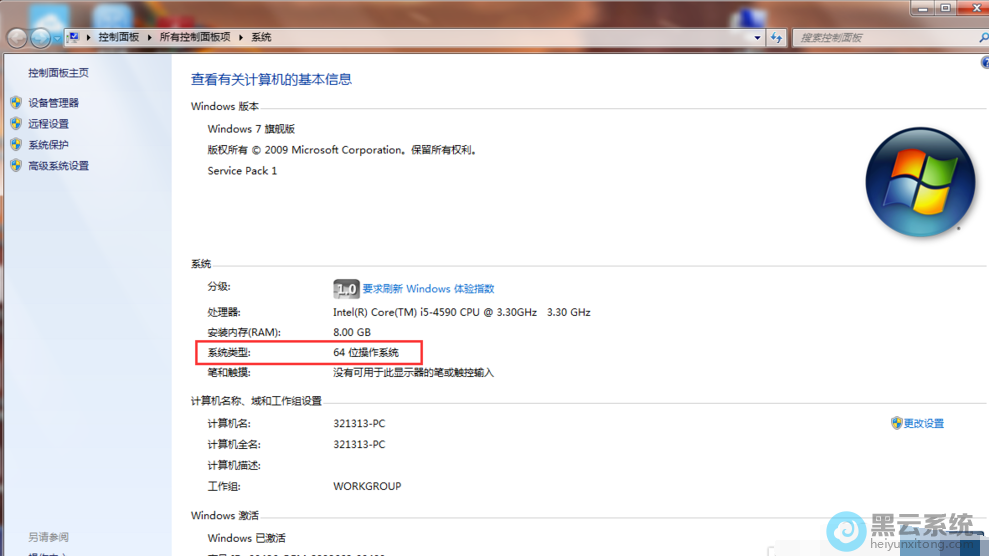Viewport: 989px width, 556px height.
Task: Go to 控制面板 in address breadcrumb
Action: point(119,37)
